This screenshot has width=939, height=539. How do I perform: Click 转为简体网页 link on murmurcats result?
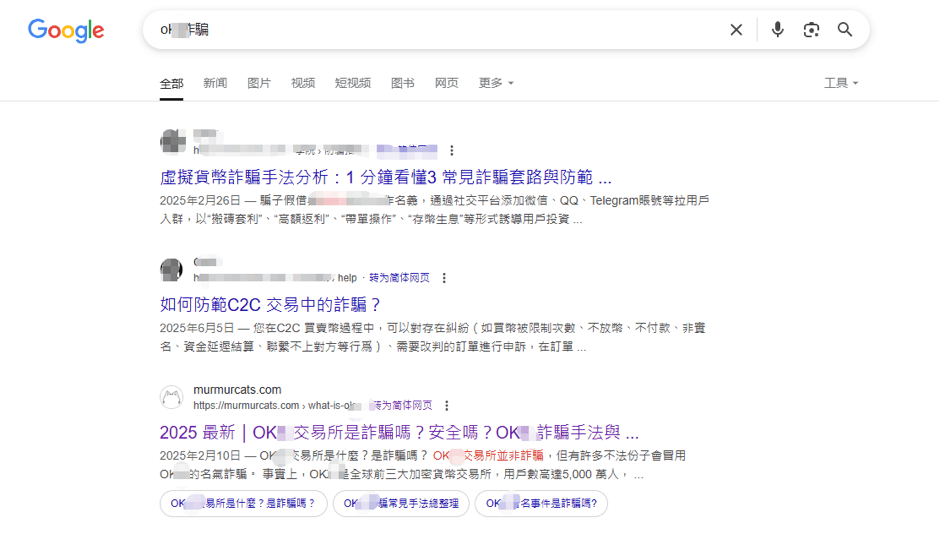[x=402, y=405]
